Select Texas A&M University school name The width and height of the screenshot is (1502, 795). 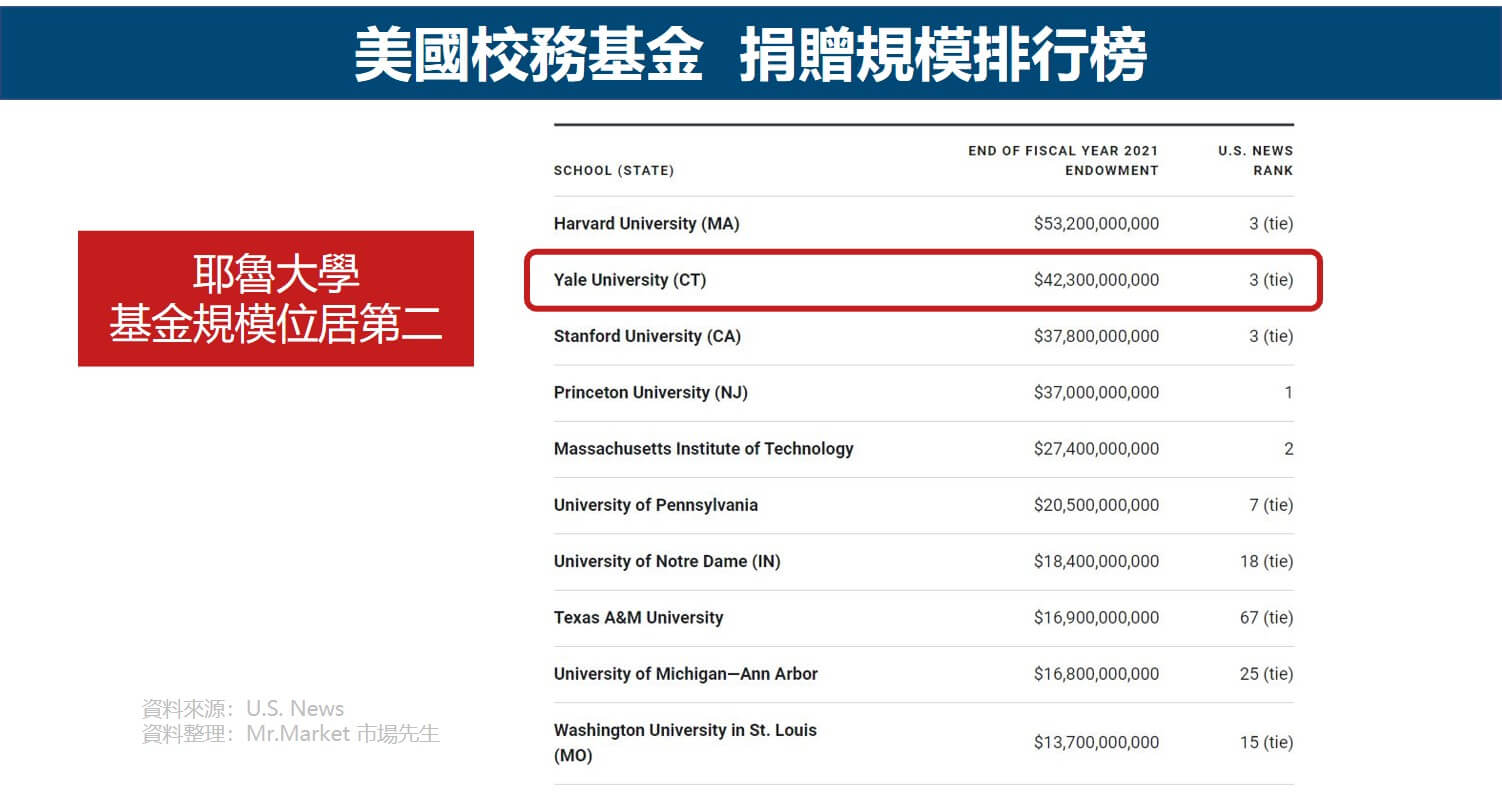(x=638, y=617)
